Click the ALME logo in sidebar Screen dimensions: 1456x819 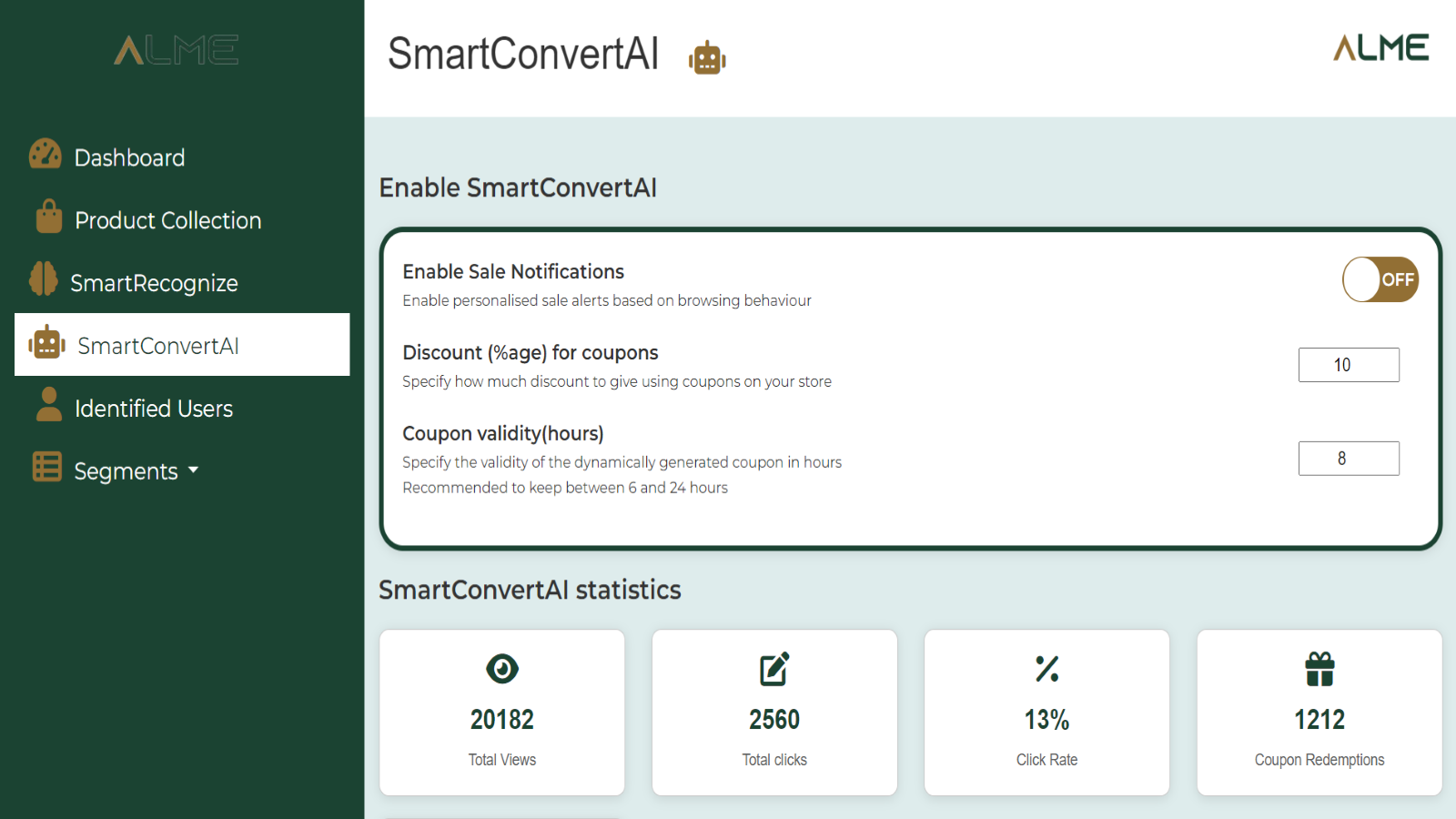[177, 50]
